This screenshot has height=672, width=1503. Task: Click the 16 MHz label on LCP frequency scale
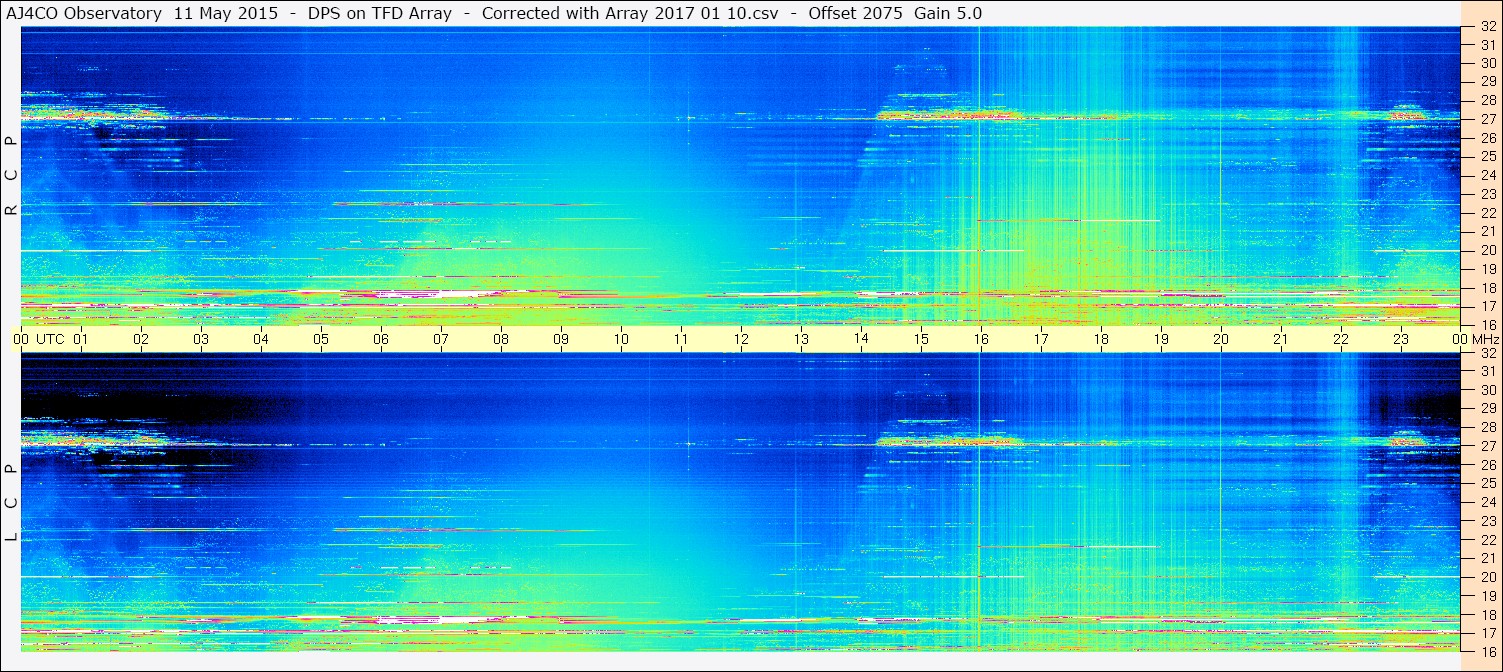pos(1488,650)
